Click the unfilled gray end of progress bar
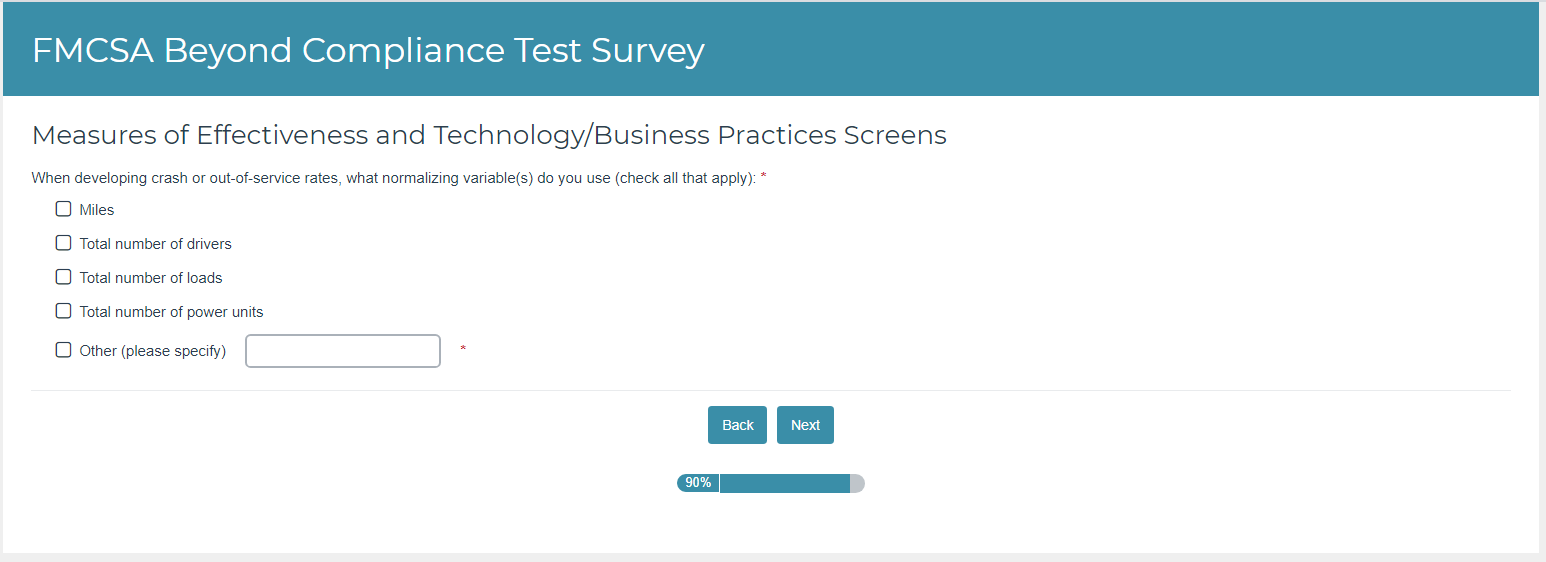 pyautogui.click(x=857, y=483)
